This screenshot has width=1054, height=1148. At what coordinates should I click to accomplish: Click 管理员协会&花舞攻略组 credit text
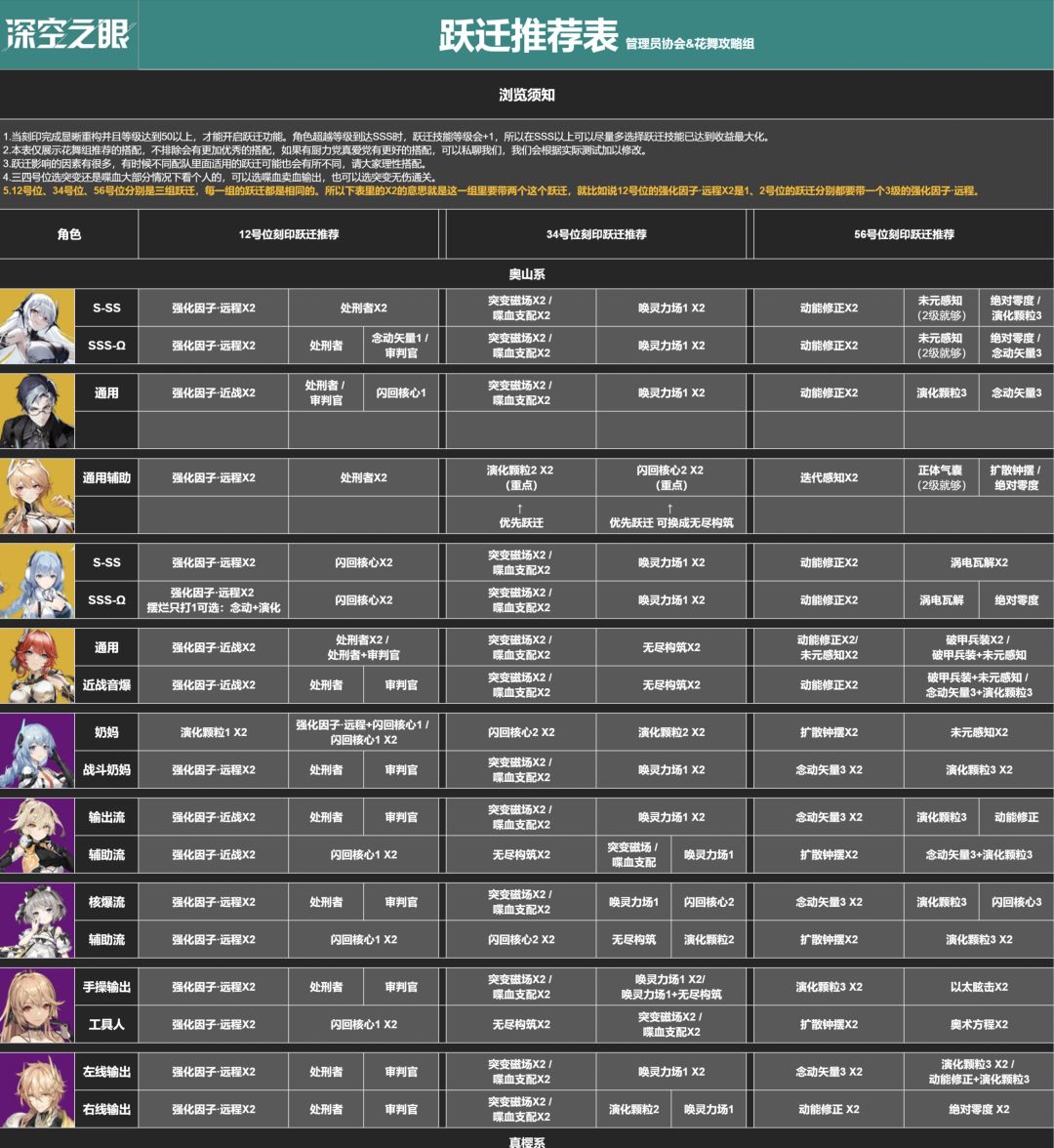coord(689,44)
